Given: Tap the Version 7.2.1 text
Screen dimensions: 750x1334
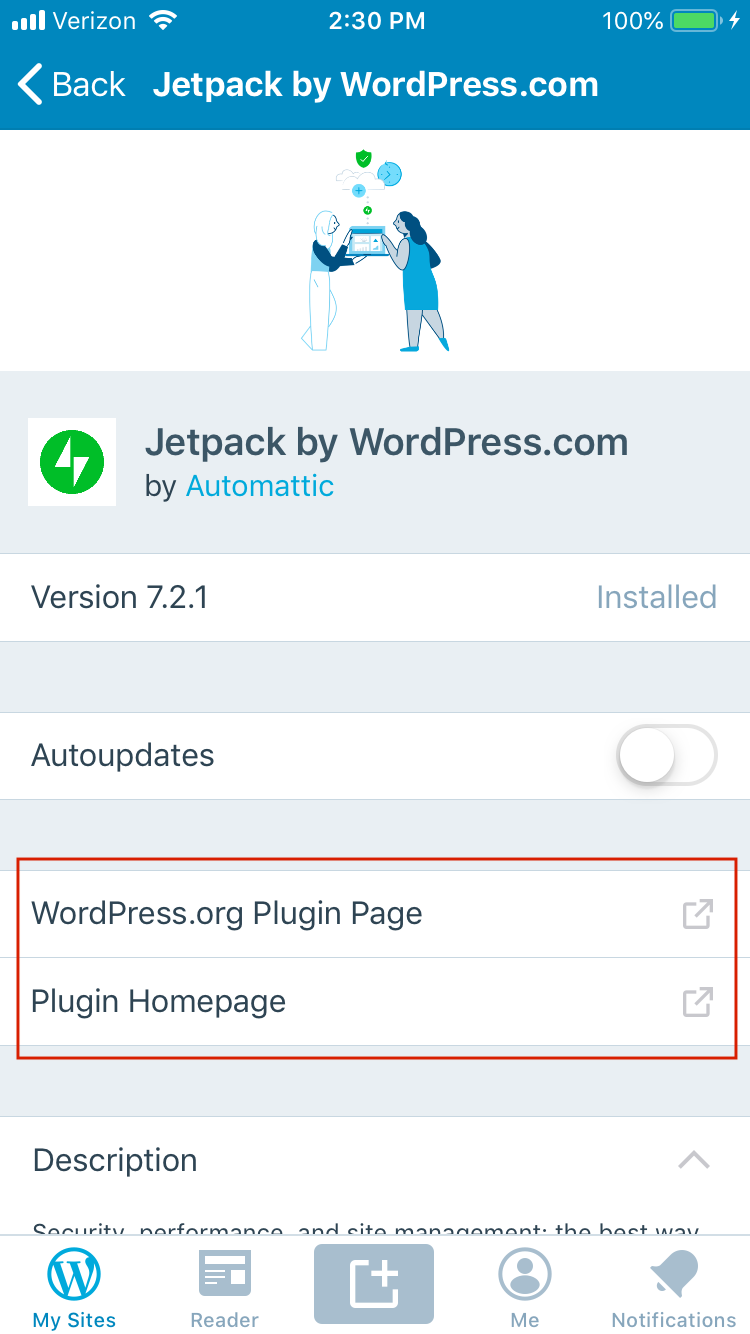Looking at the screenshot, I should pos(120,597).
